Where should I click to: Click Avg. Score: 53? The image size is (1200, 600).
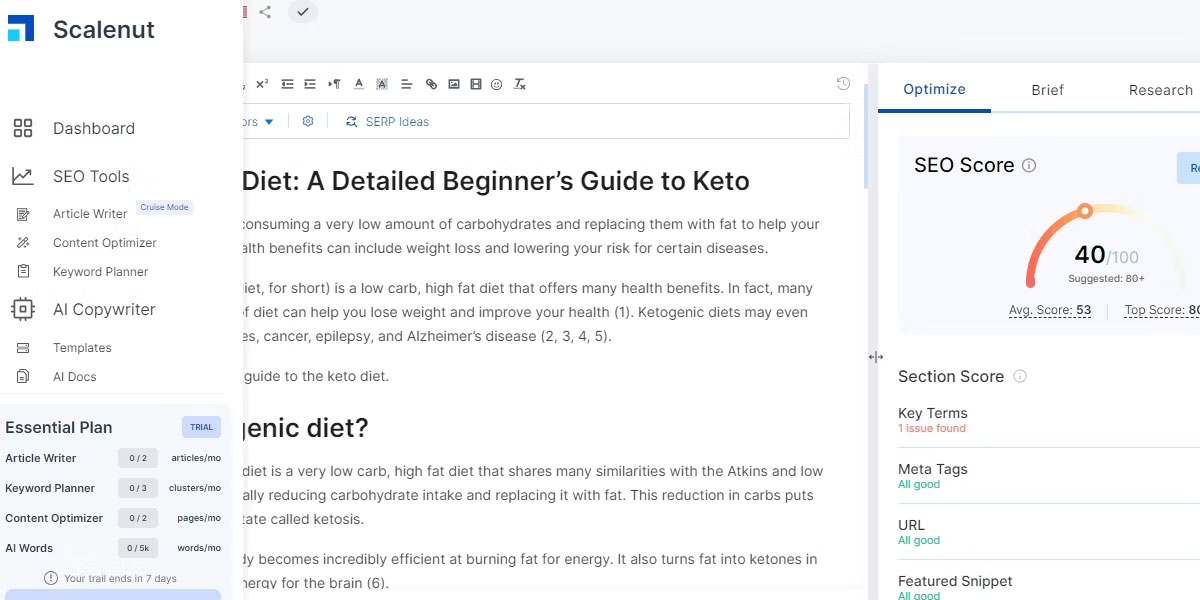1050,310
